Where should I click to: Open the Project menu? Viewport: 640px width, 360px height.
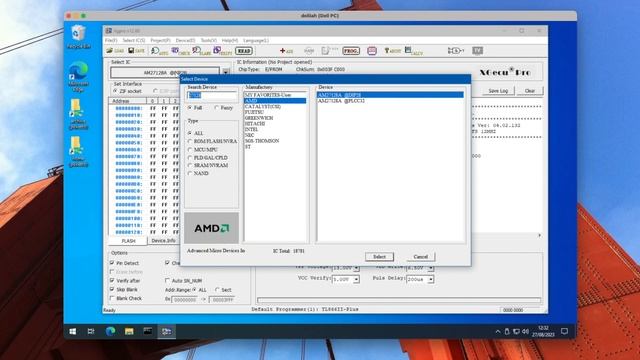160,40
